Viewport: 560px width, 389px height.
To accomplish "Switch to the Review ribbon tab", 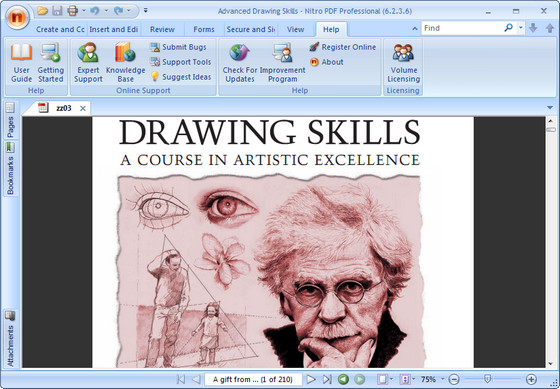I will point(162,29).
